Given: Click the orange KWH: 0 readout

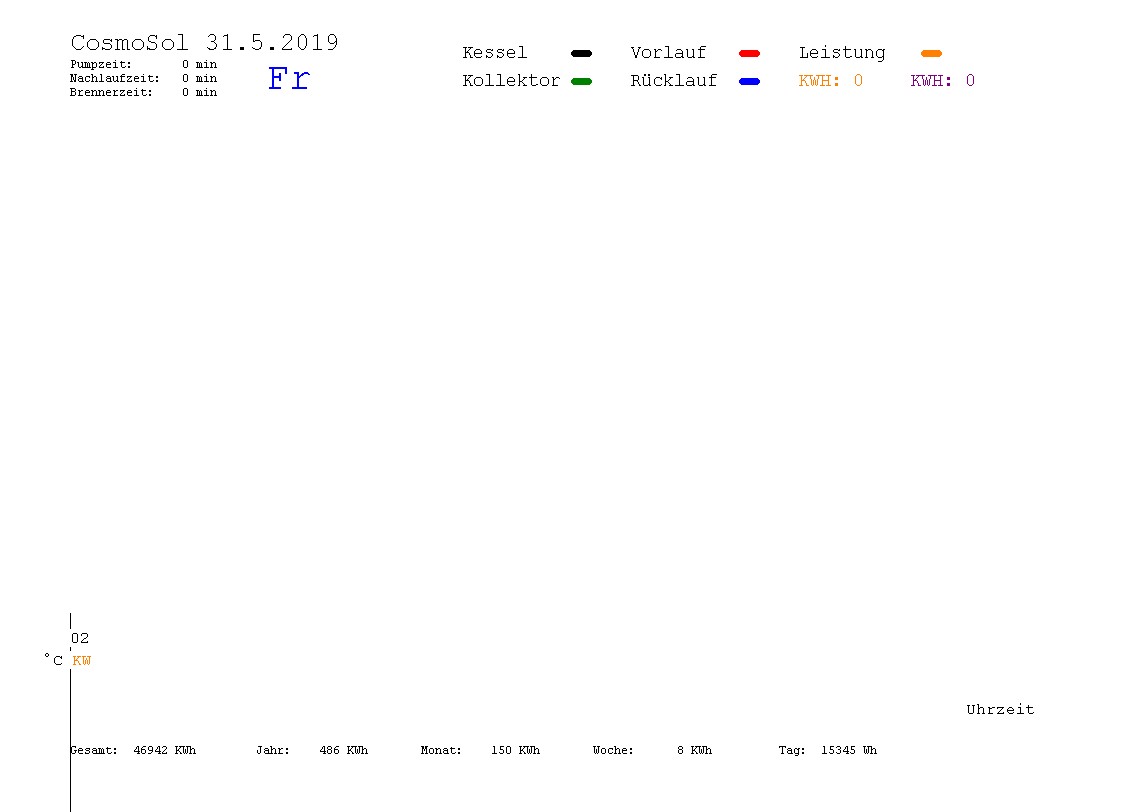Looking at the screenshot, I should 830,81.
